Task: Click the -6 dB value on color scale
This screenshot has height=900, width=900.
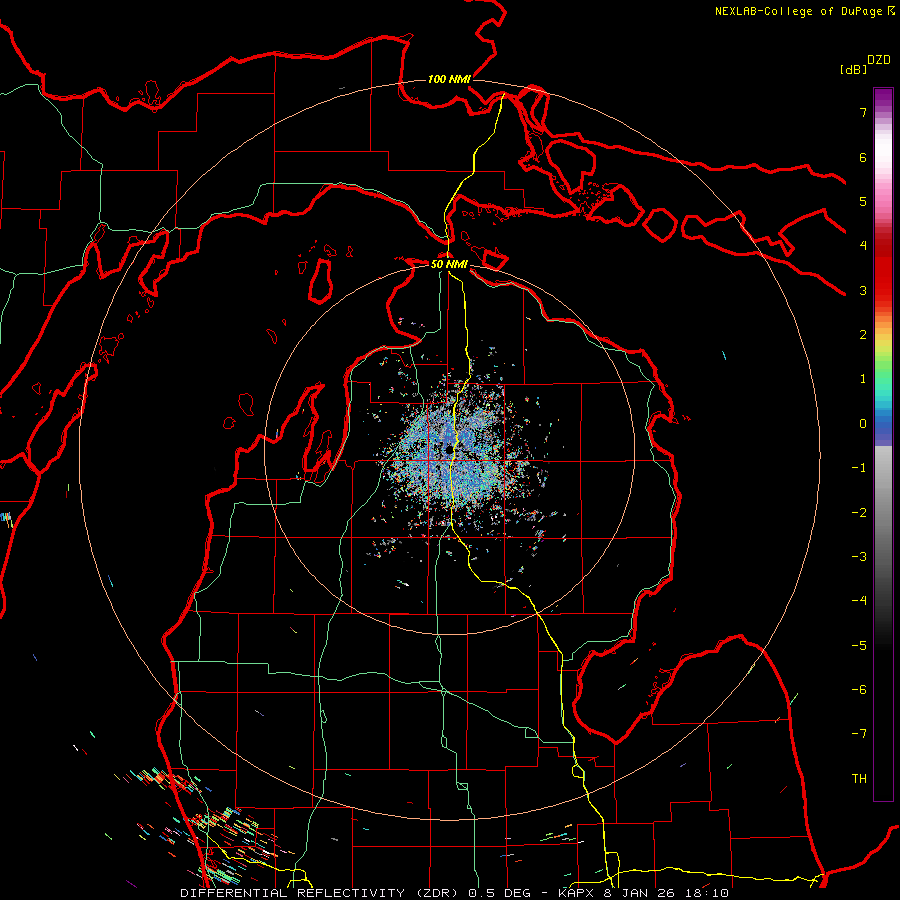Action: (859, 690)
